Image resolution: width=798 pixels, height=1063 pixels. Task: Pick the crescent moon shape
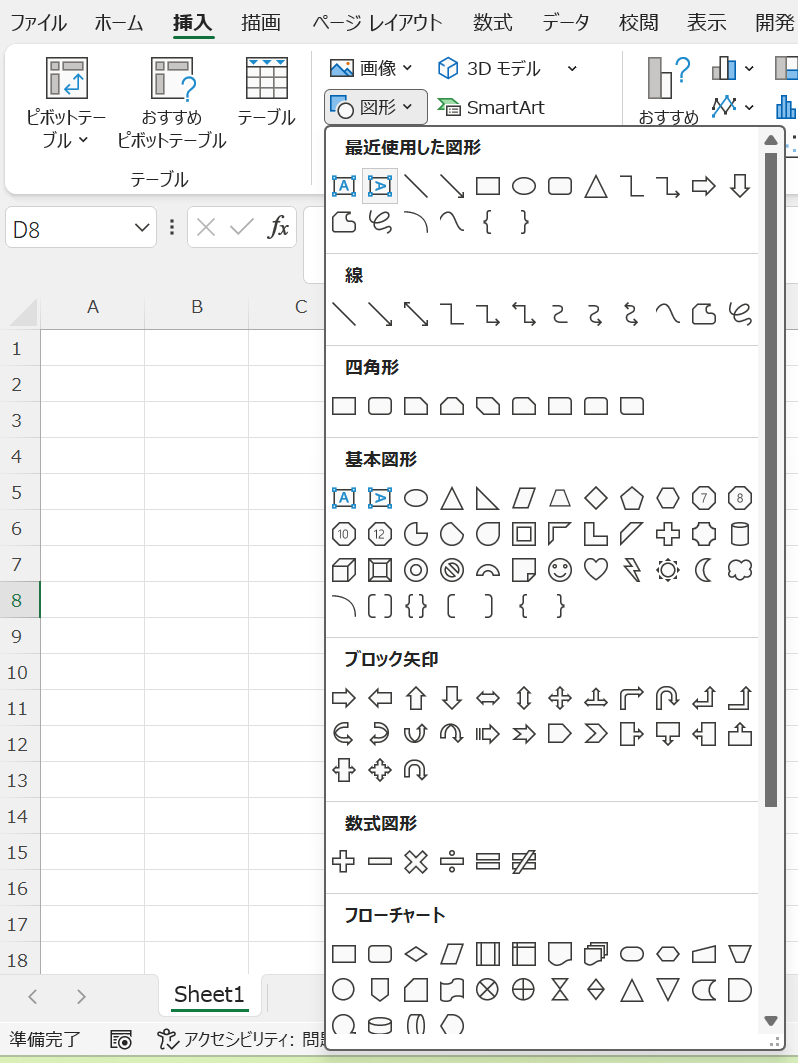click(704, 570)
